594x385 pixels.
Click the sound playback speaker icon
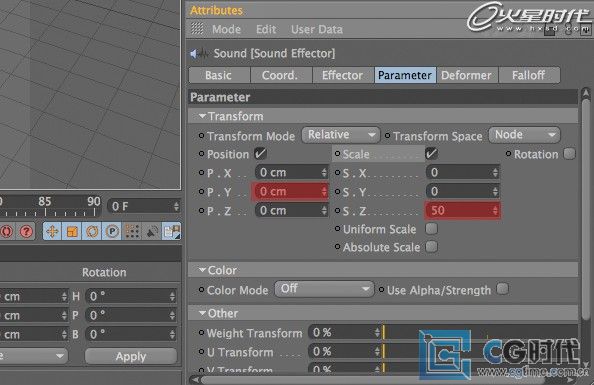point(152,231)
